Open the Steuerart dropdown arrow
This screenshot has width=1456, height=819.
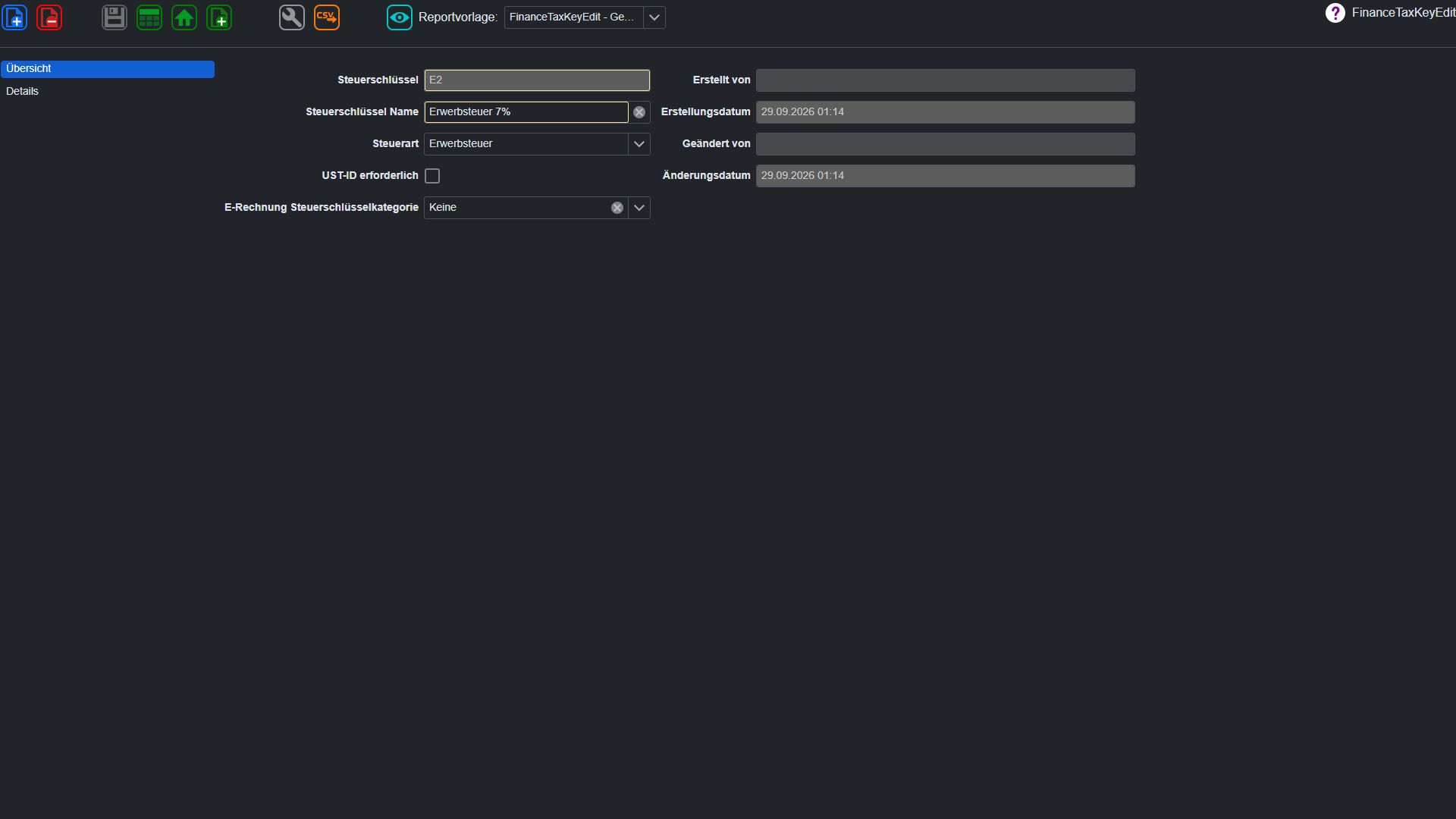[x=639, y=144]
